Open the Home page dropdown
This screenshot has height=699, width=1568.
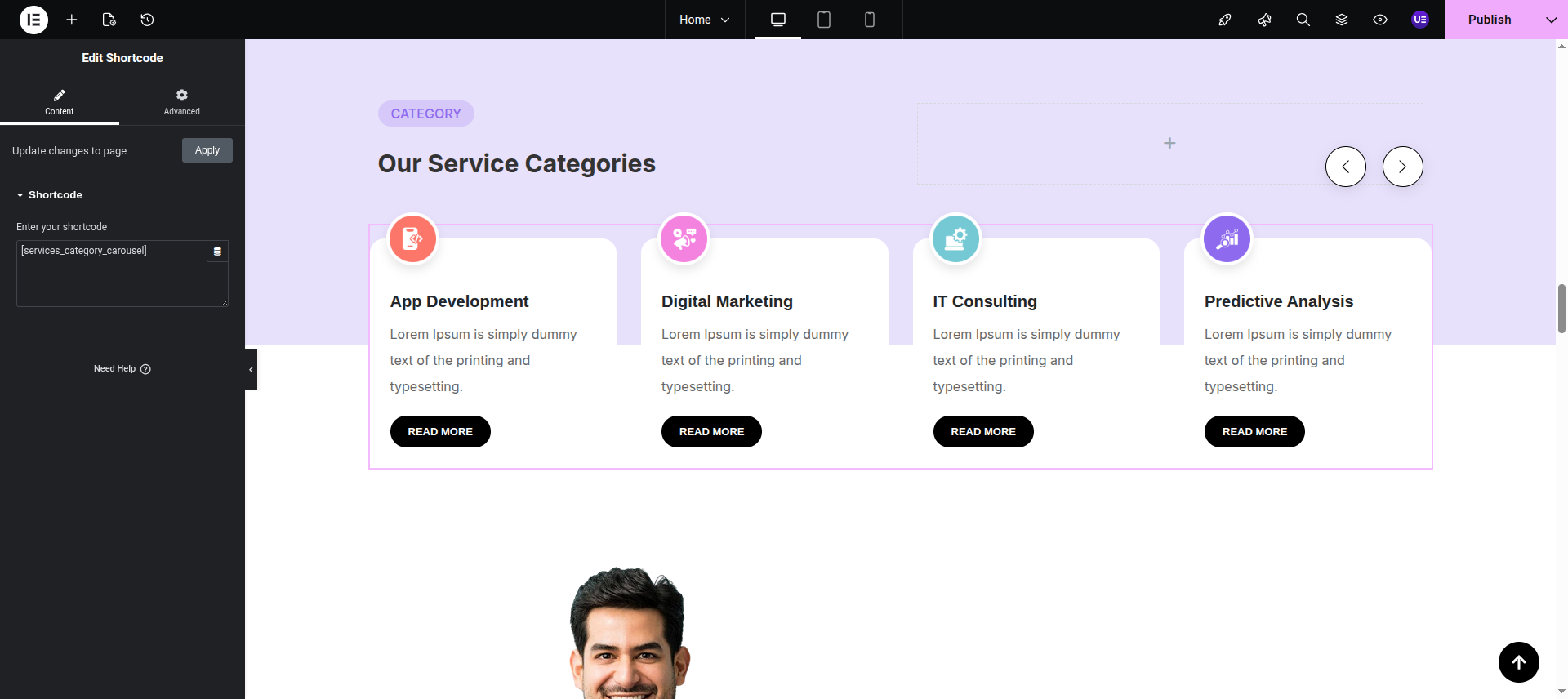tap(704, 20)
